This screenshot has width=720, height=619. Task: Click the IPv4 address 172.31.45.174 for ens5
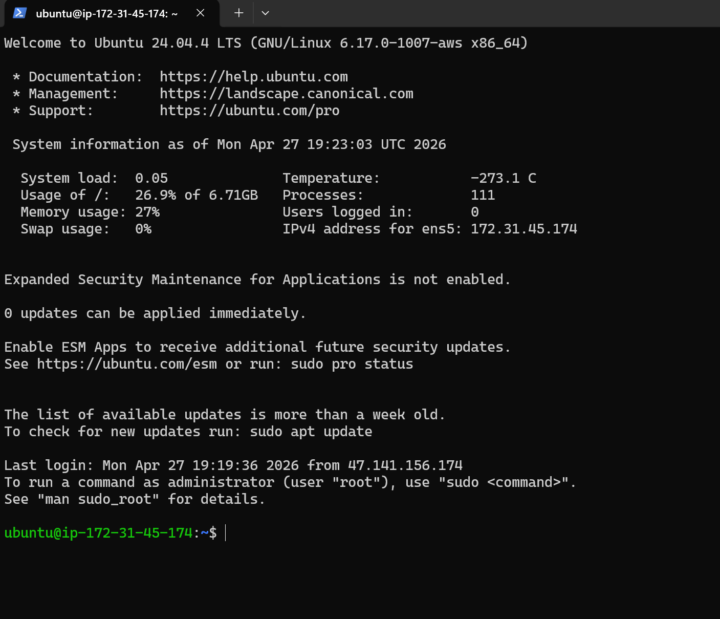[x=523, y=229]
